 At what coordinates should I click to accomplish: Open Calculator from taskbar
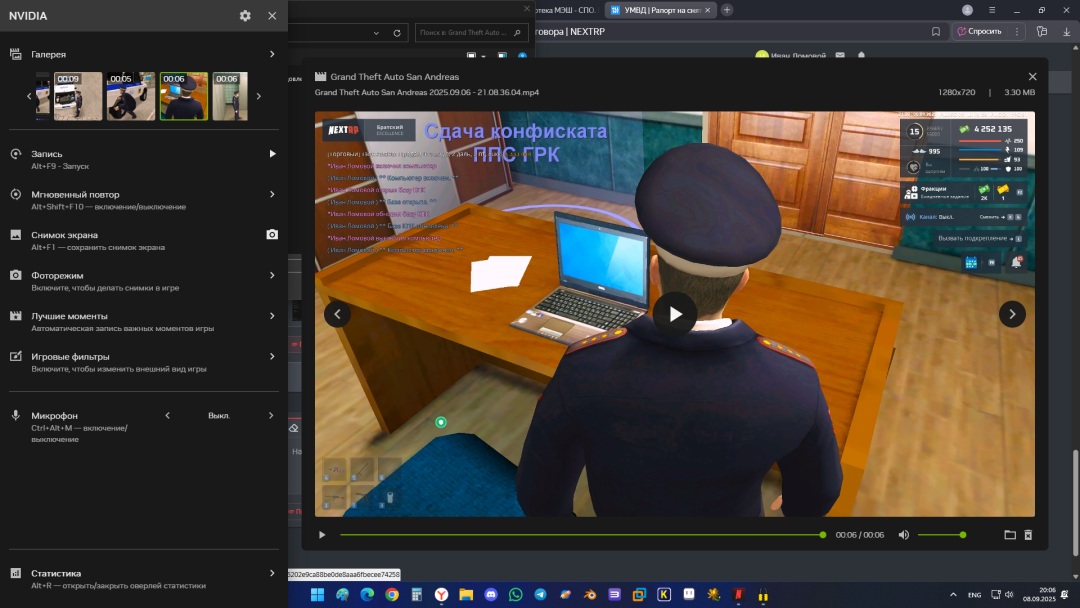417,594
